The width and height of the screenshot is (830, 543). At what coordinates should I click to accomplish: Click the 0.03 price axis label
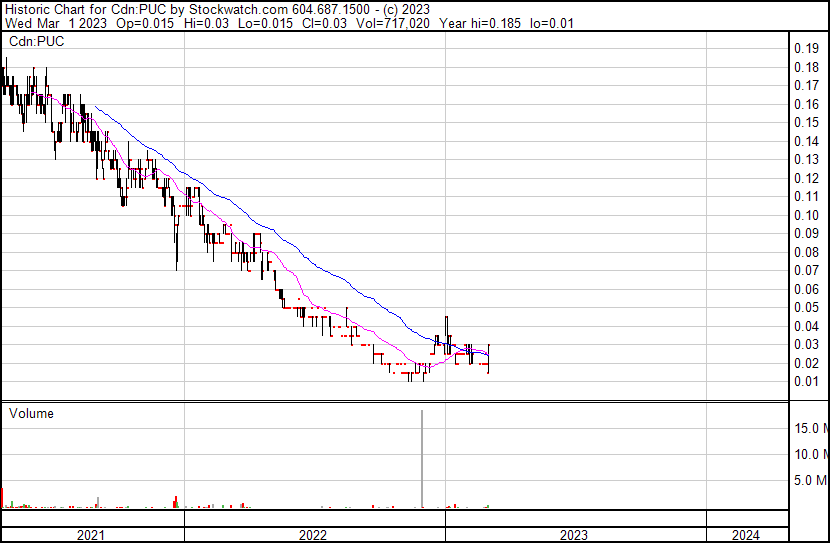click(x=806, y=345)
